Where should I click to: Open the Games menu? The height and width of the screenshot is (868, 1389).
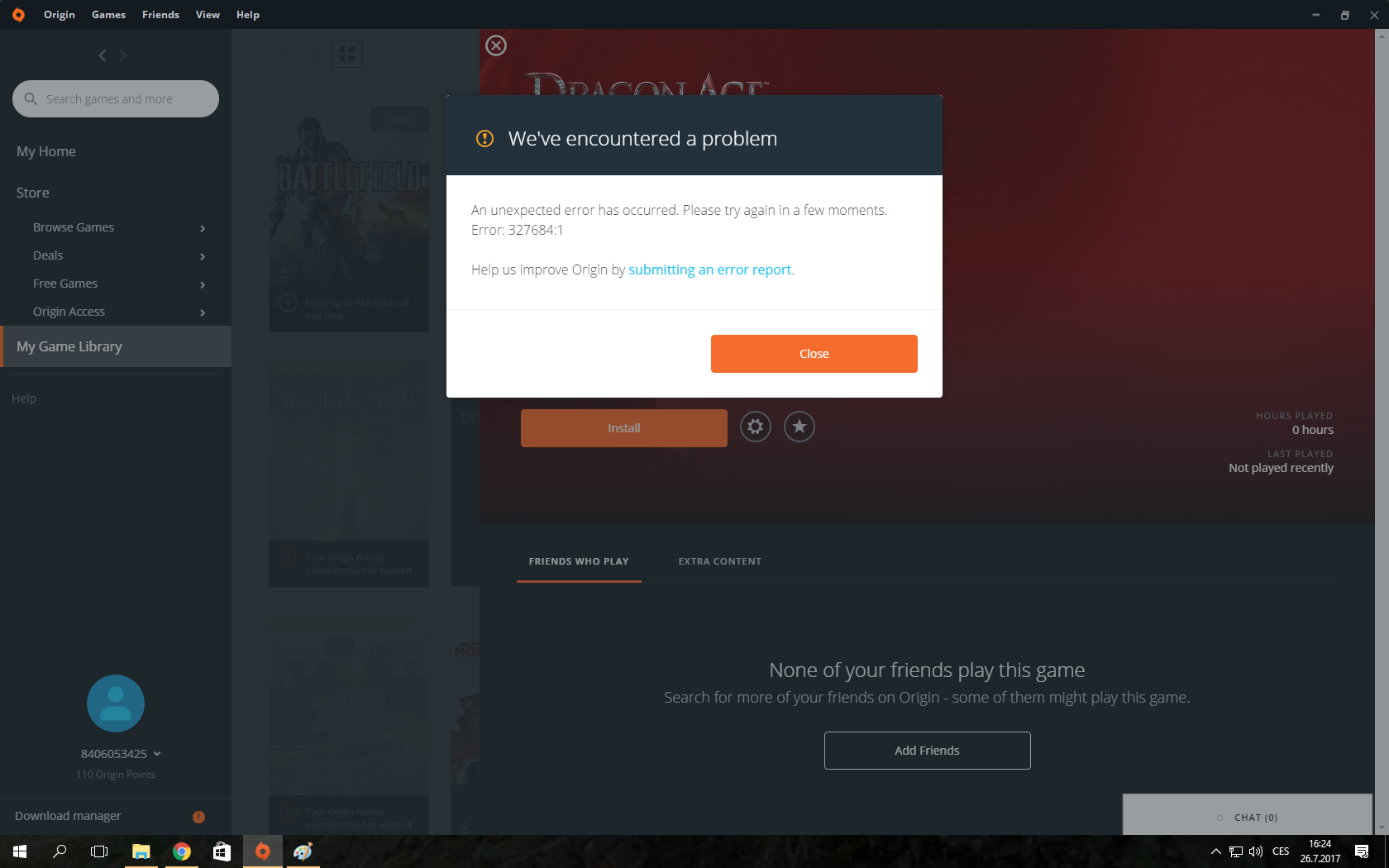(108, 15)
